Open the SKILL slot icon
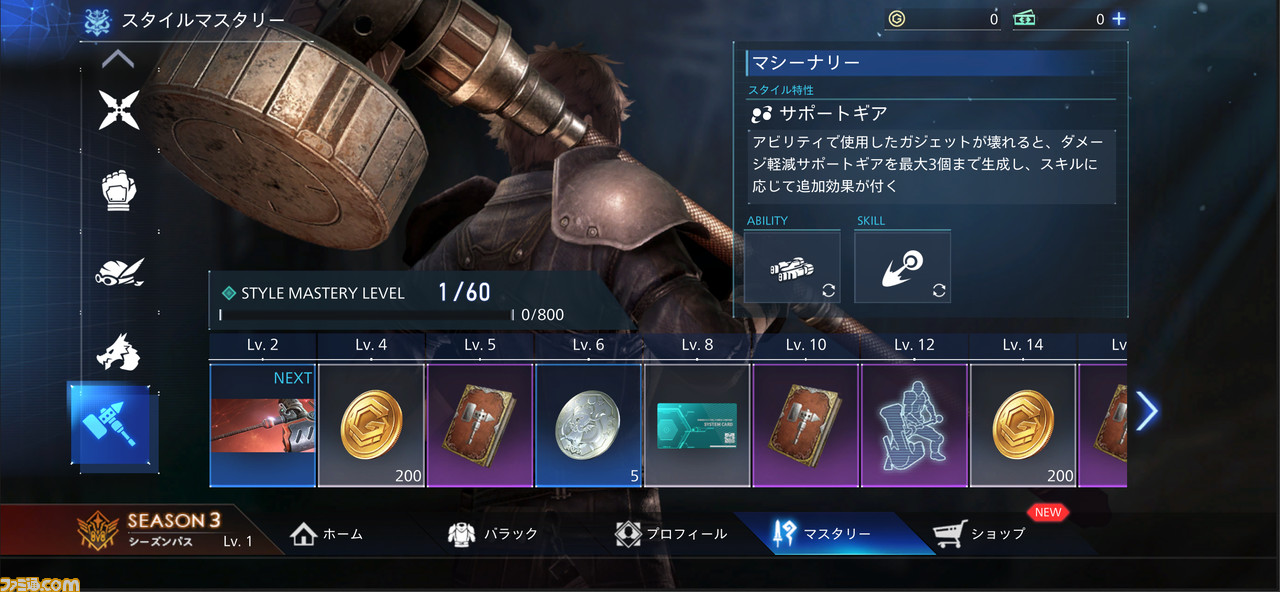Viewport: 1280px width, 592px height. 902,267
